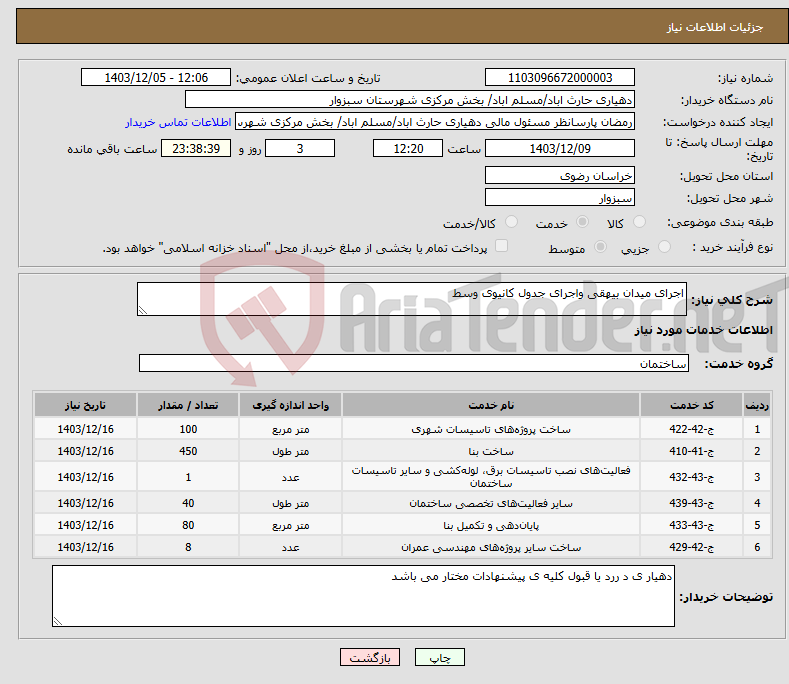Viewport: 789px width, 684px height.
Task: Click quantity 40 in row 4
Action: pos(188,503)
